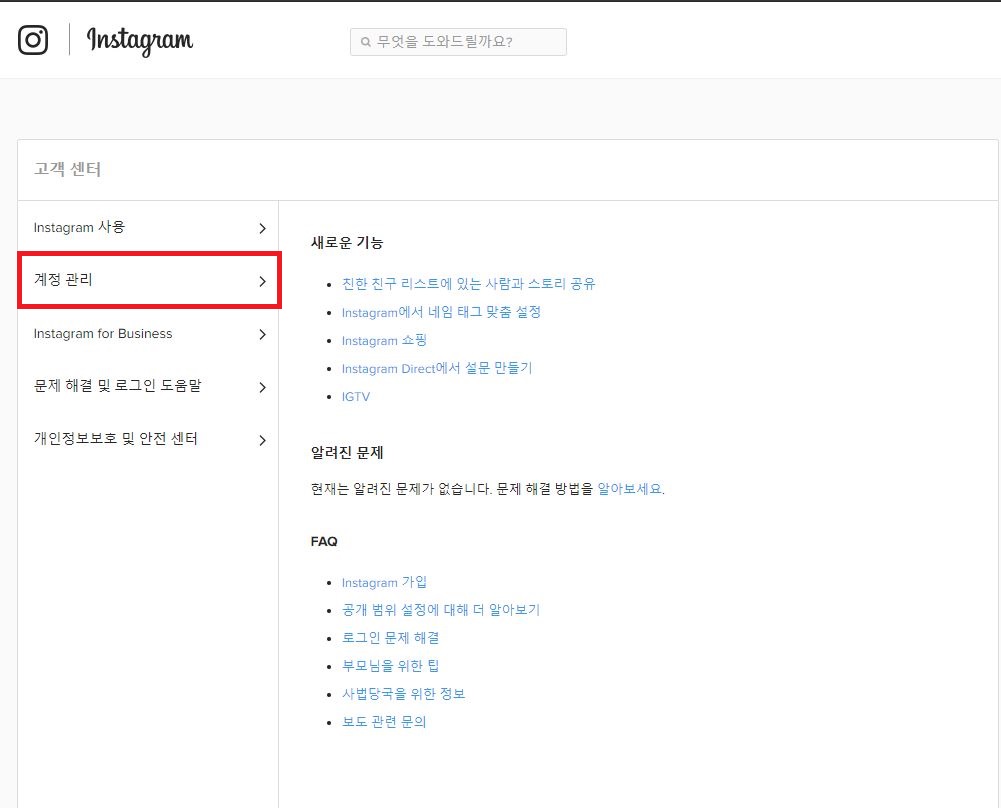This screenshot has width=1001, height=808.
Task: Open link Instagram Direct에서 설문 만들기
Action: tap(437, 368)
